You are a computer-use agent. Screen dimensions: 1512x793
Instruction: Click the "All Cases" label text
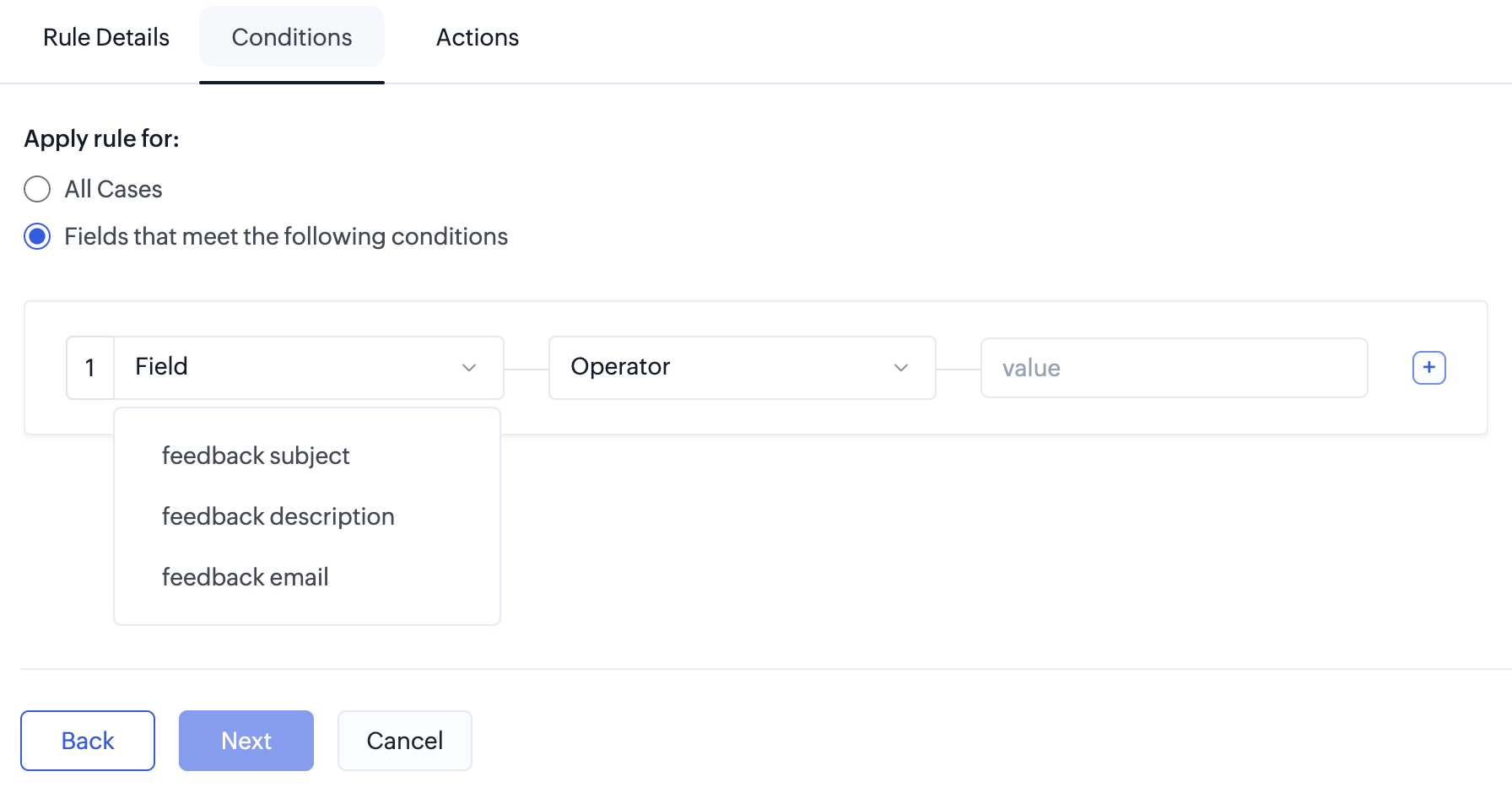pos(113,189)
